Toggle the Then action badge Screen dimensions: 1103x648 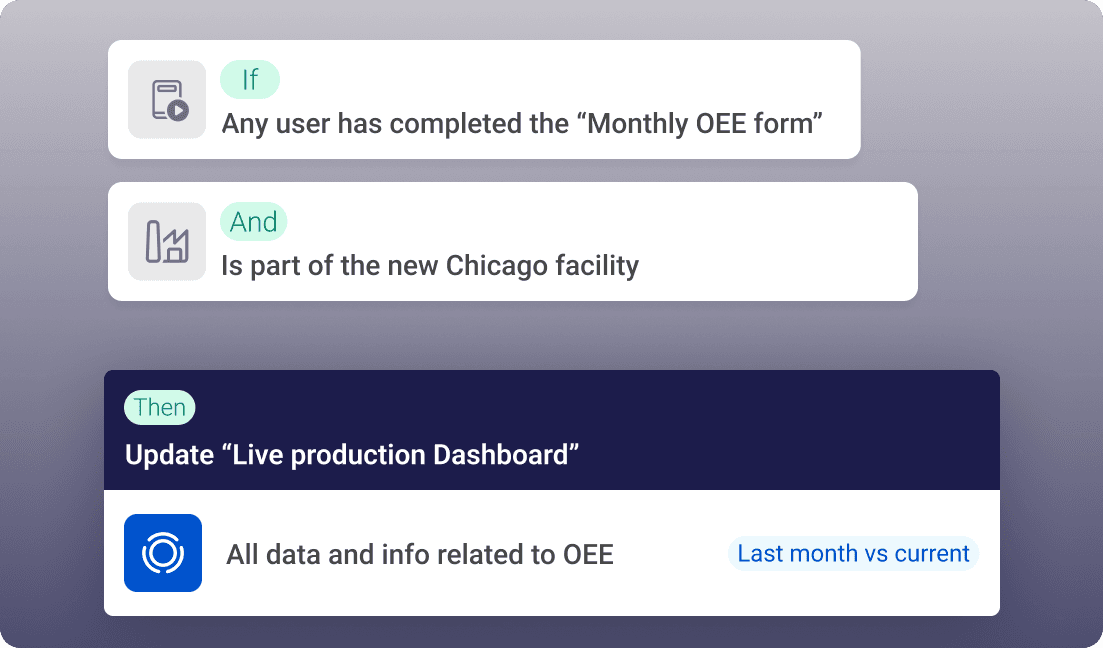159,407
